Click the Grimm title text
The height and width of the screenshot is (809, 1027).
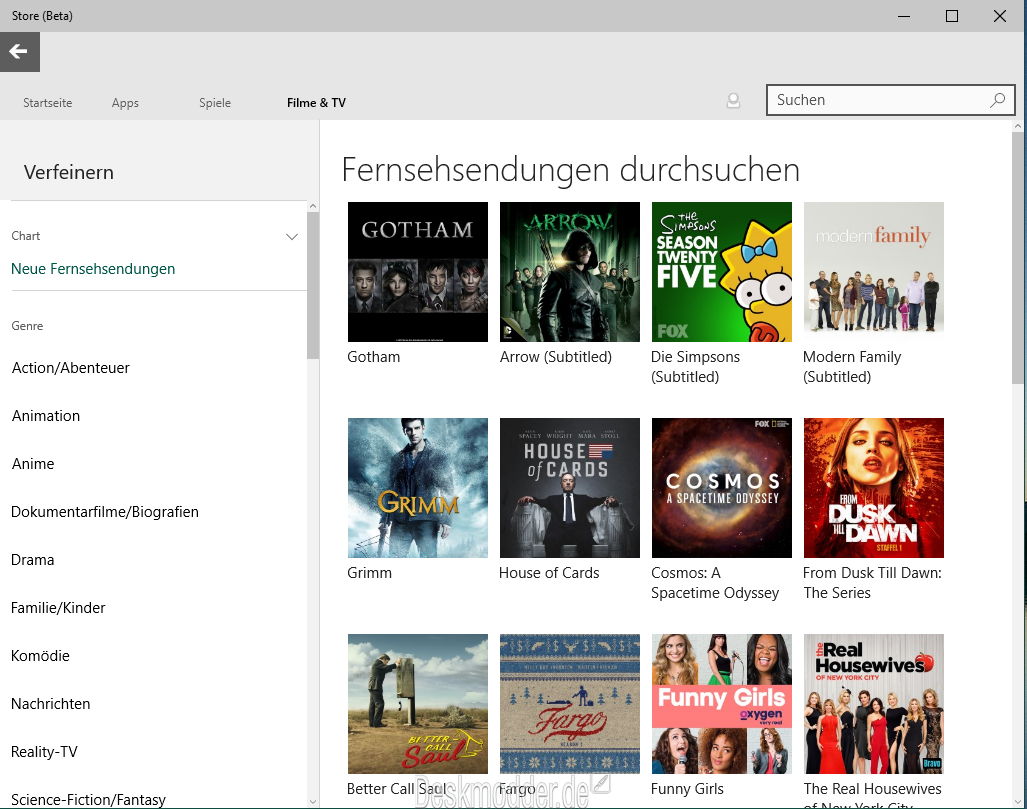369,573
